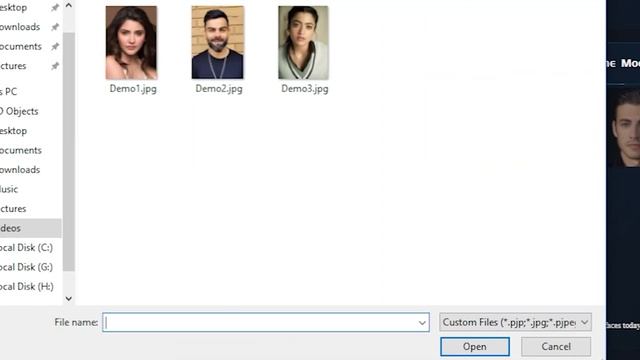Click the Demo1.jpg file name label
The image size is (640, 360).
click(133, 89)
